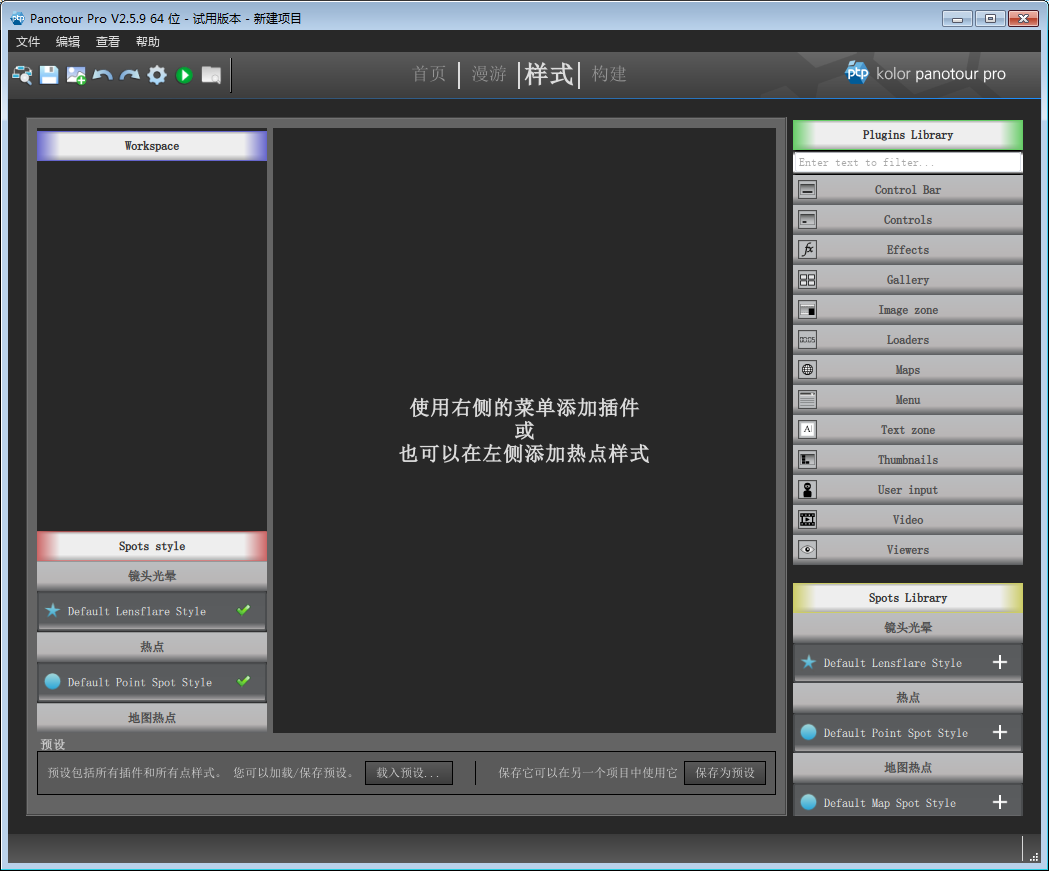Undo the last action
The height and width of the screenshot is (871, 1049).
pyautogui.click(x=102, y=75)
